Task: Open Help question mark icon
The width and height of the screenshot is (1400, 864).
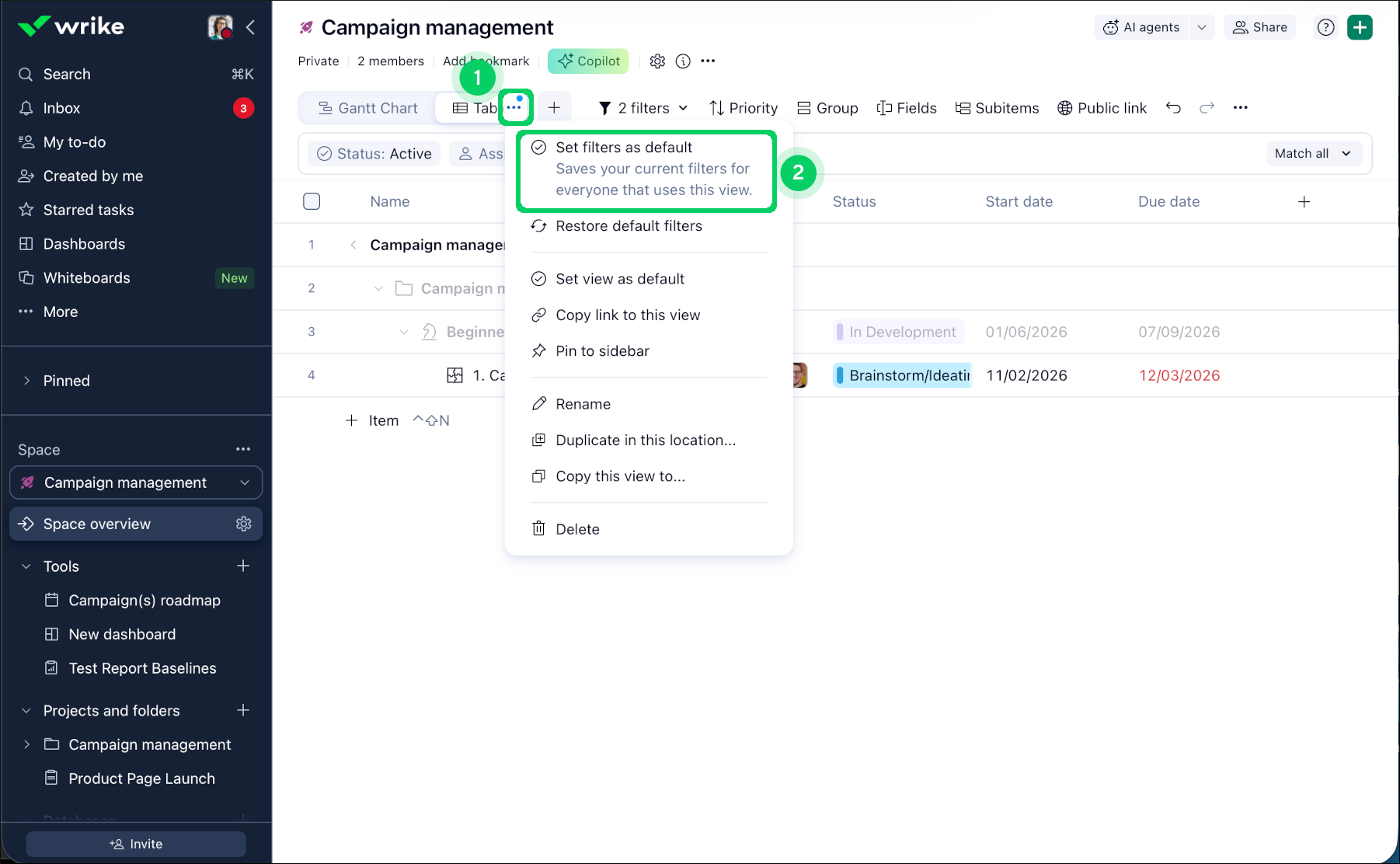Action: (x=1326, y=27)
